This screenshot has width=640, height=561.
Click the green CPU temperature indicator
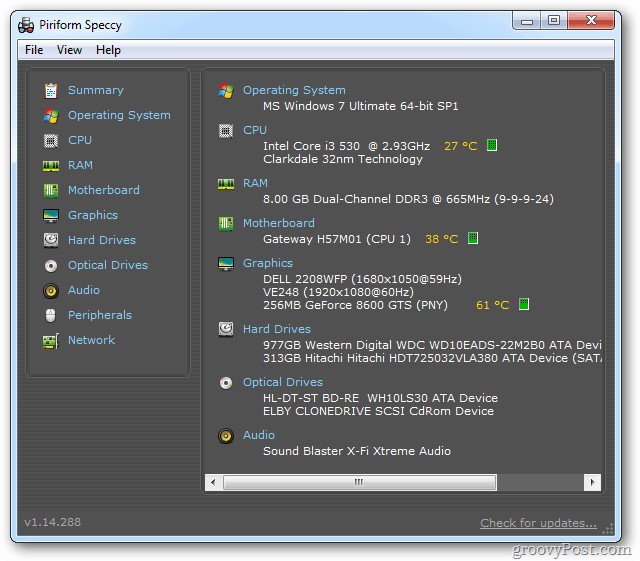tap(492, 145)
